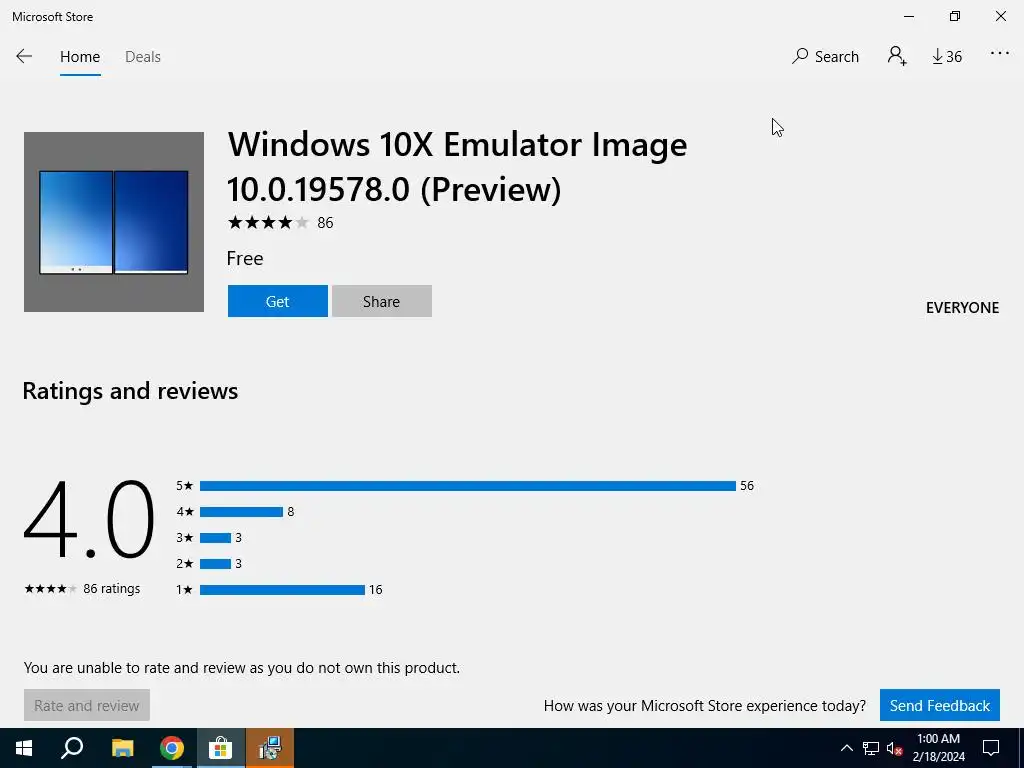Click the sign-in account icon
Image resolution: width=1024 pixels, height=768 pixels.
click(x=897, y=56)
